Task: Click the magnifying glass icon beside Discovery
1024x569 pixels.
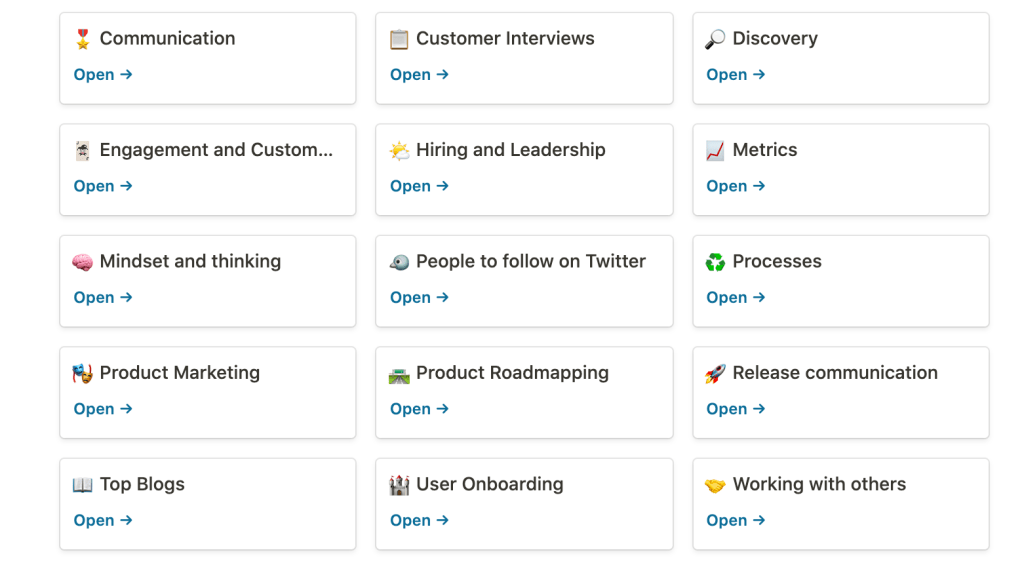Action: click(x=715, y=39)
